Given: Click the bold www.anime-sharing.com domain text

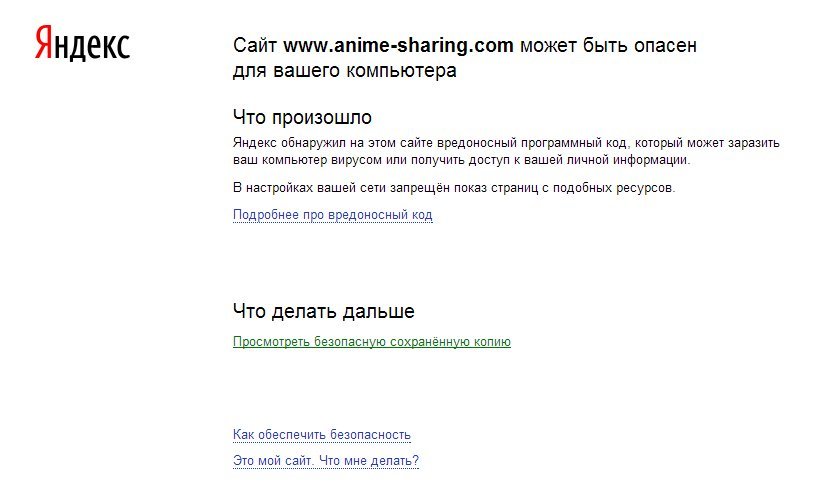Looking at the screenshot, I should pyautogui.click(x=398, y=46).
